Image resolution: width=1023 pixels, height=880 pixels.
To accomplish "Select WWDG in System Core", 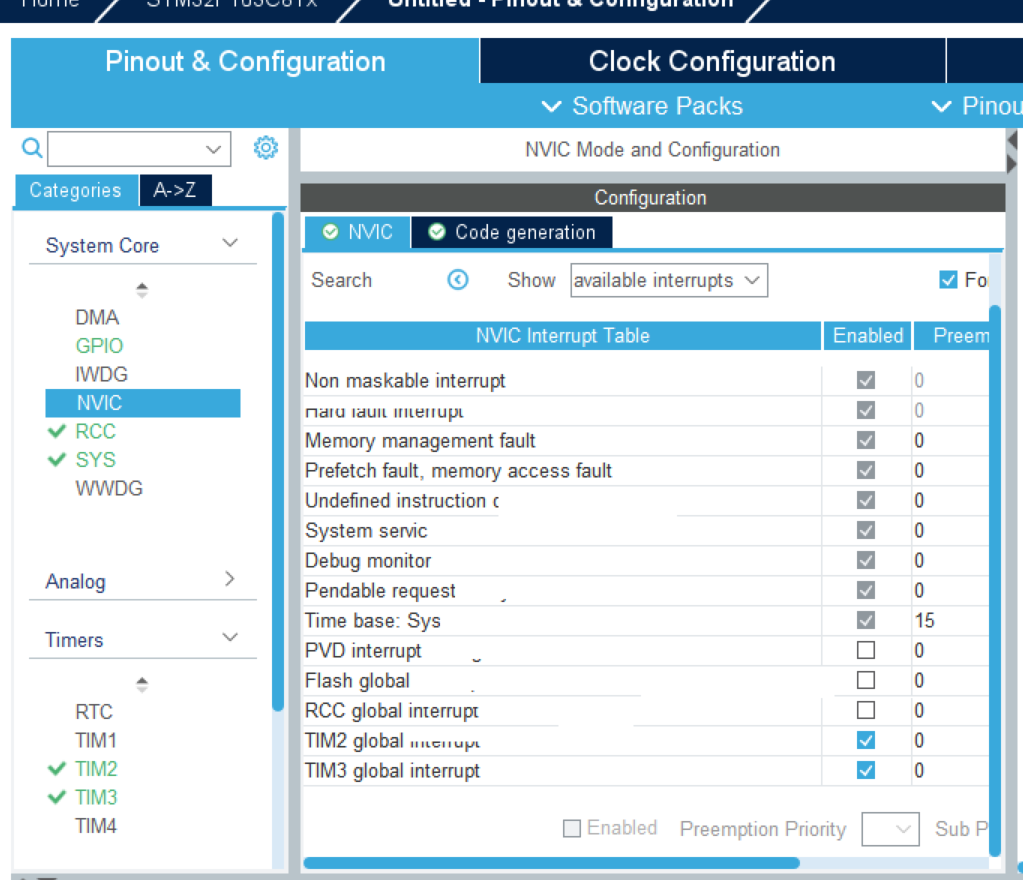I will 109,489.
